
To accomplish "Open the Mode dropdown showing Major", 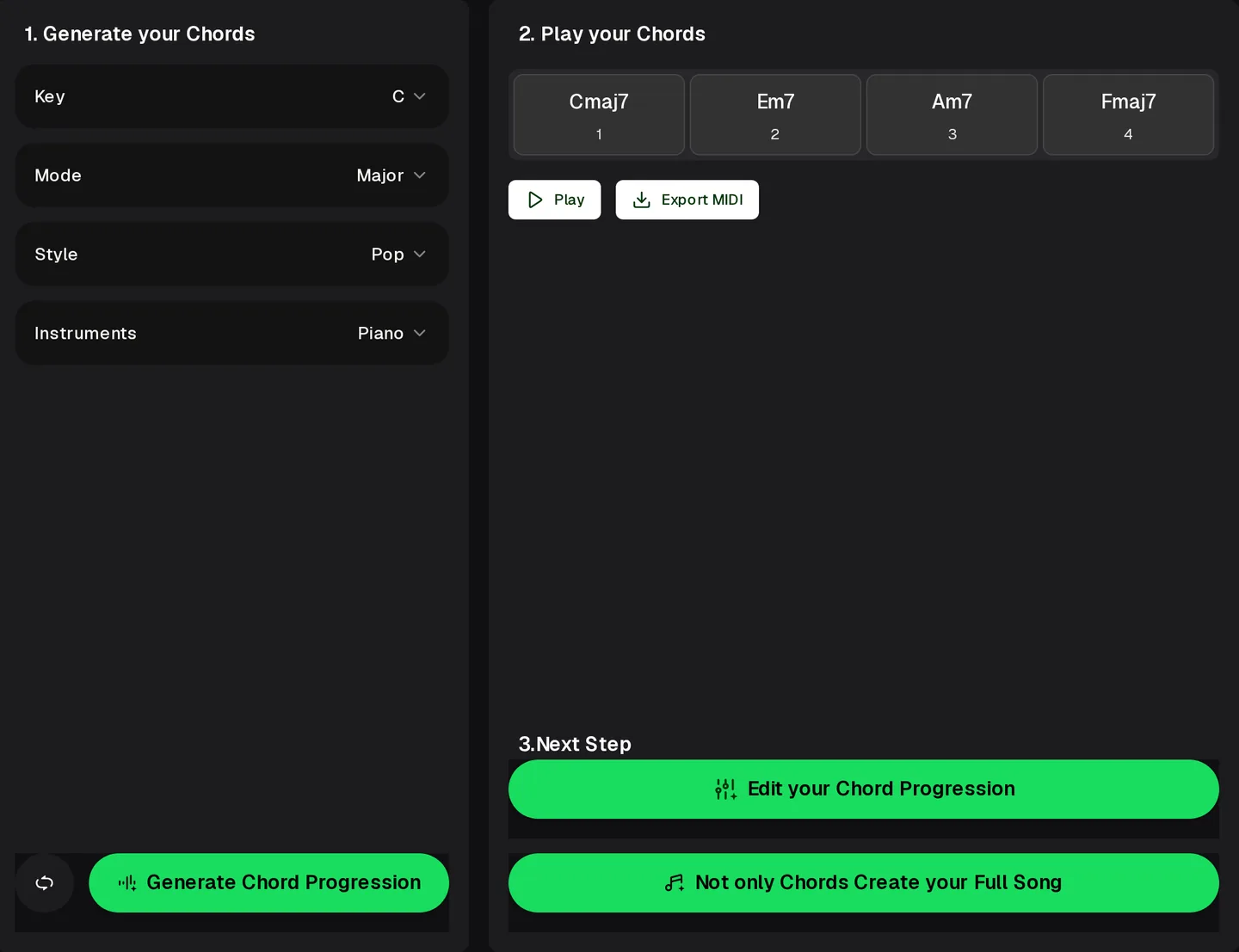I will point(232,175).
